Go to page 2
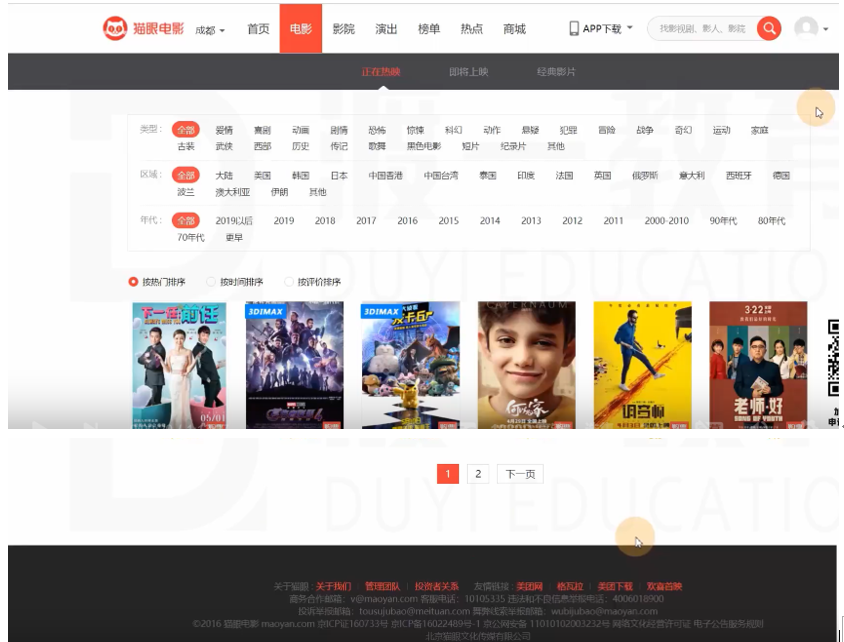The width and height of the screenshot is (844, 642). 478,474
